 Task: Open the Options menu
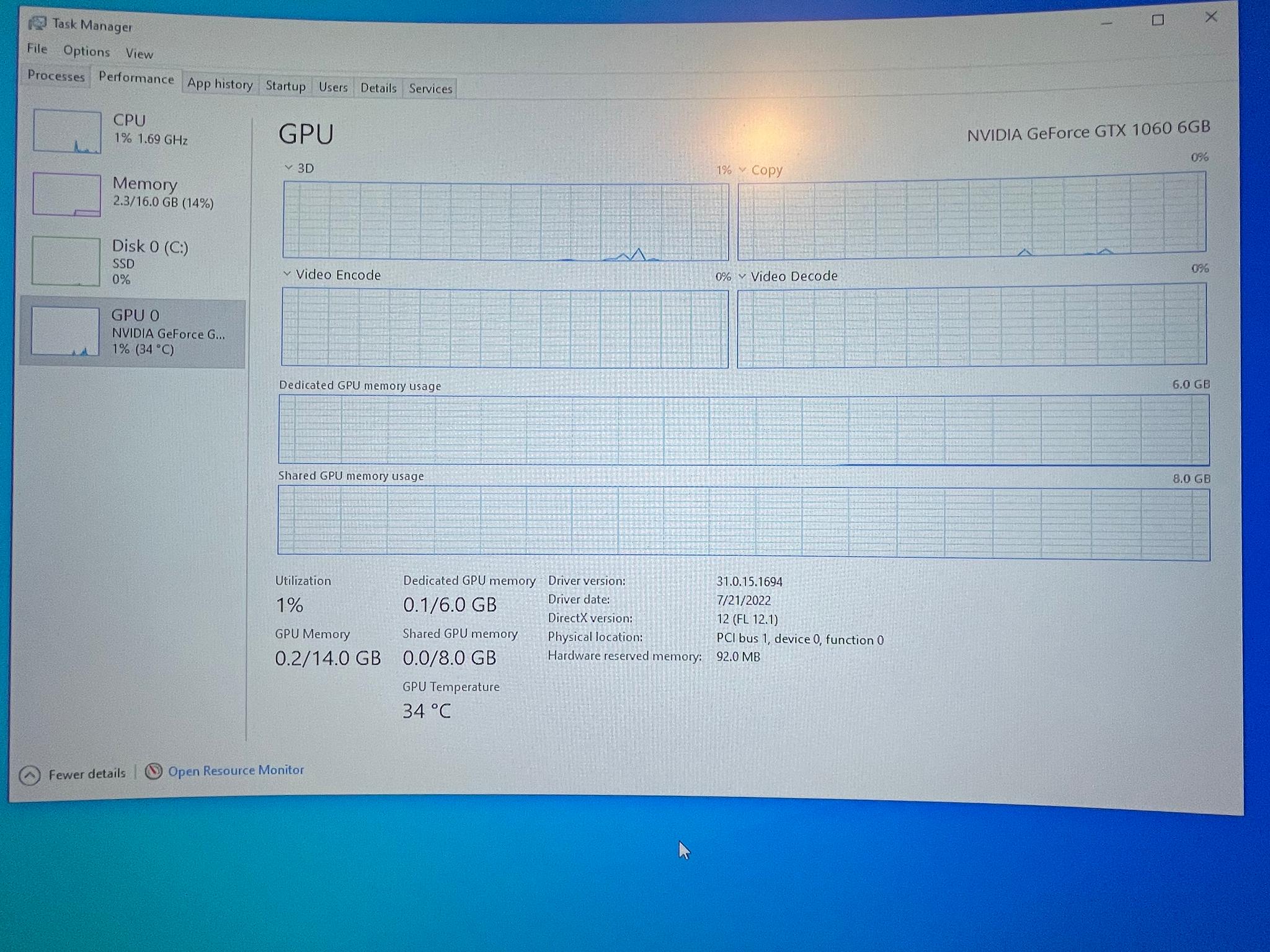pyautogui.click(x=86, y=51)
